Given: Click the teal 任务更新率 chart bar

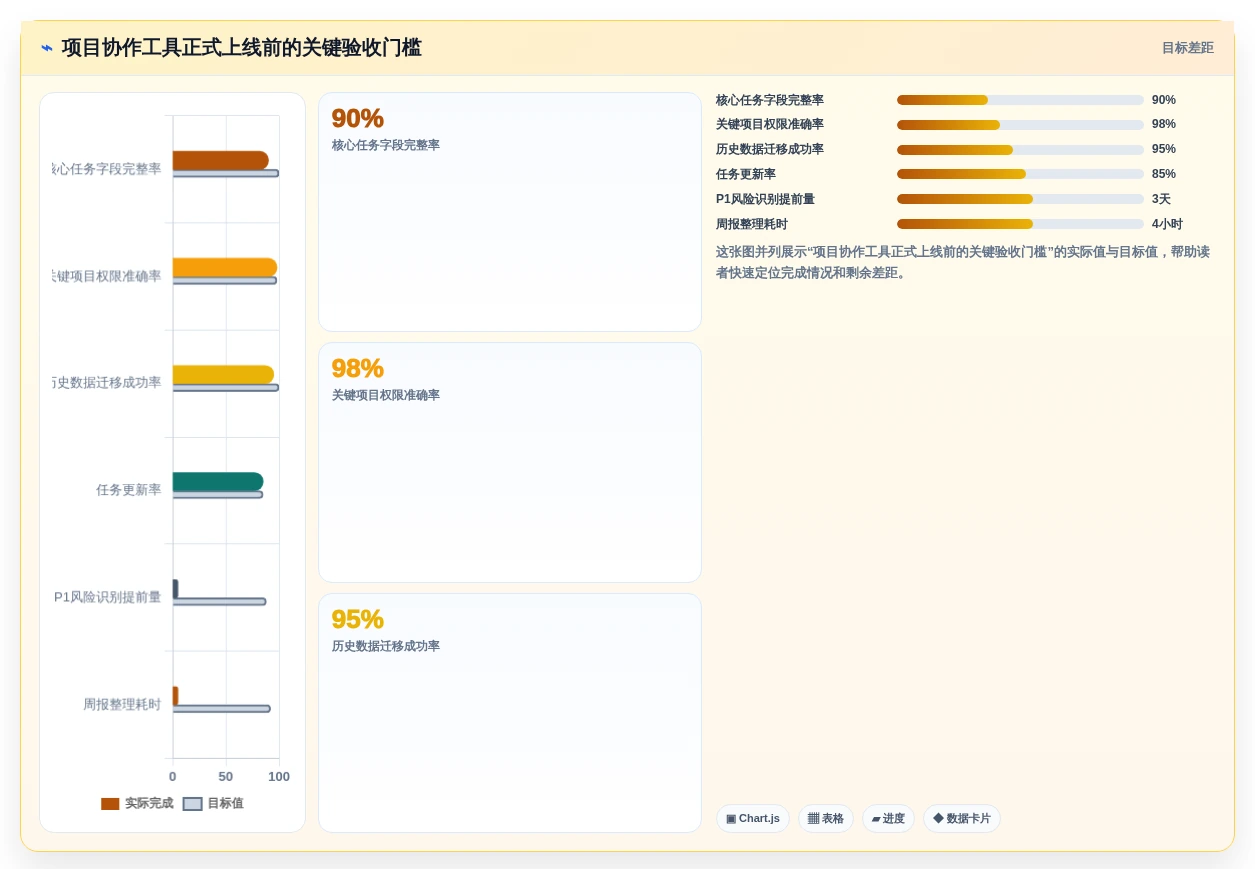Looking at the screenshot, I should pos(218,481).
